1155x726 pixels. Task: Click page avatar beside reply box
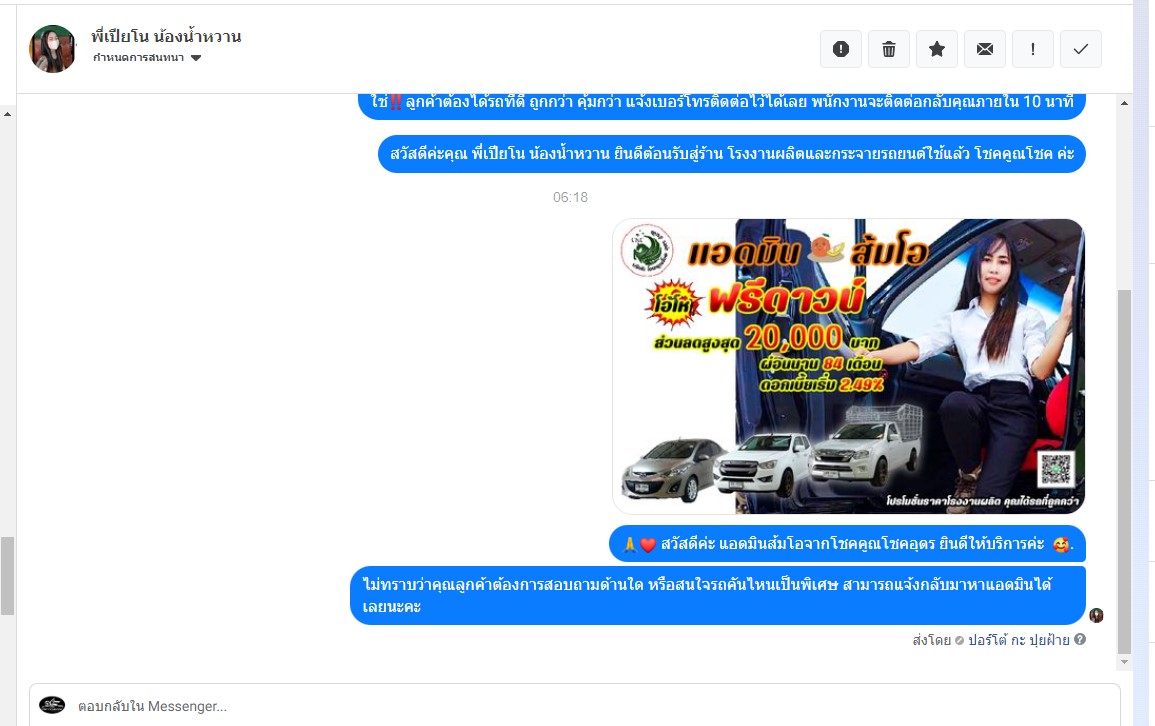[52, 705]
